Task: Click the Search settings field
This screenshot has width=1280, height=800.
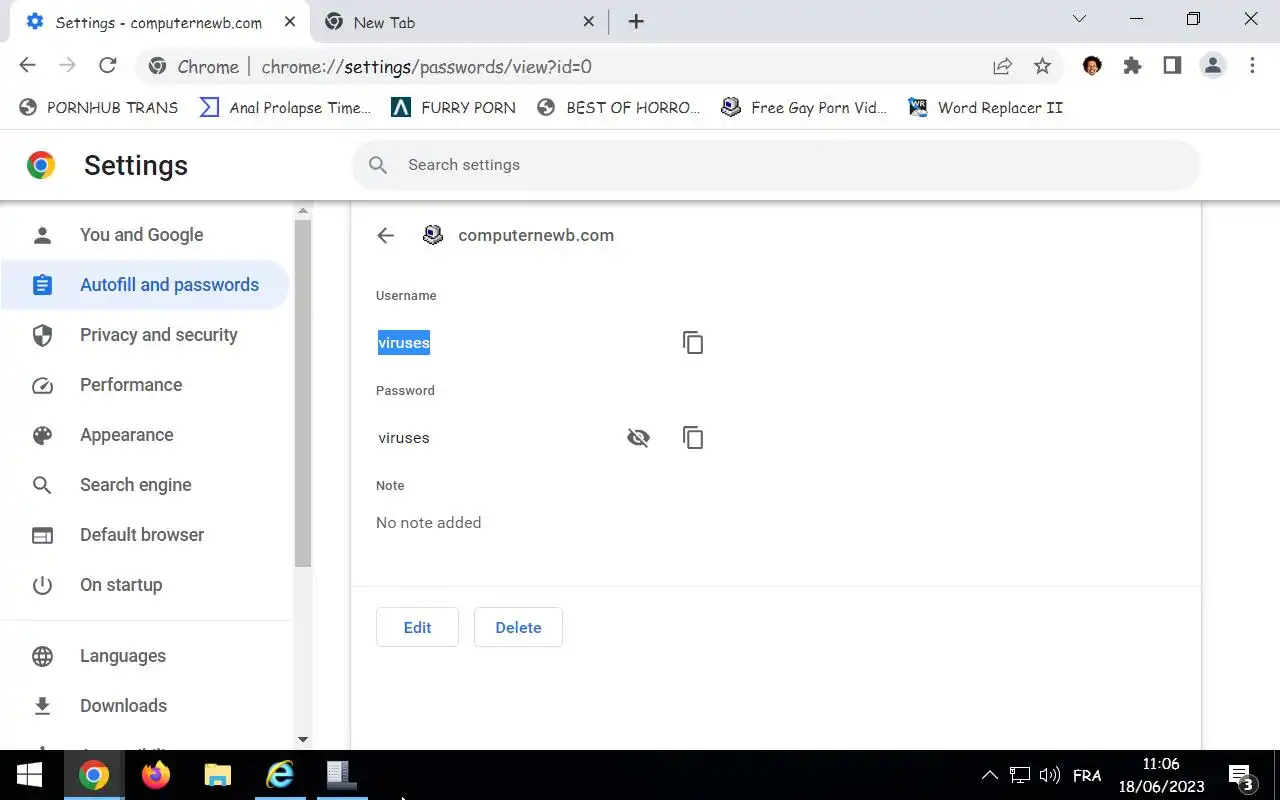Action: pos(776,165)
